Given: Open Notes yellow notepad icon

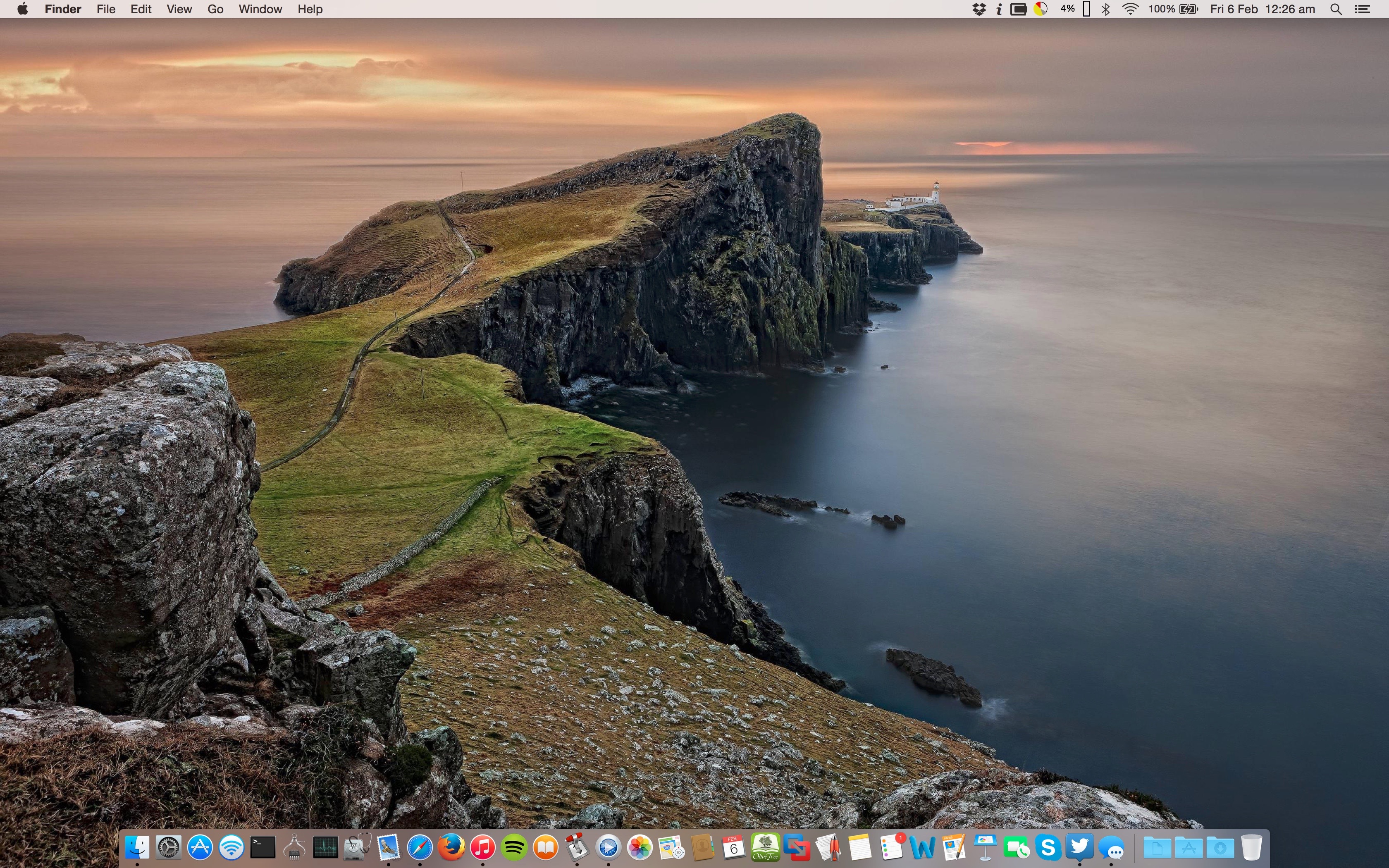Looking at the screenshot, I should tap(859, 847).
